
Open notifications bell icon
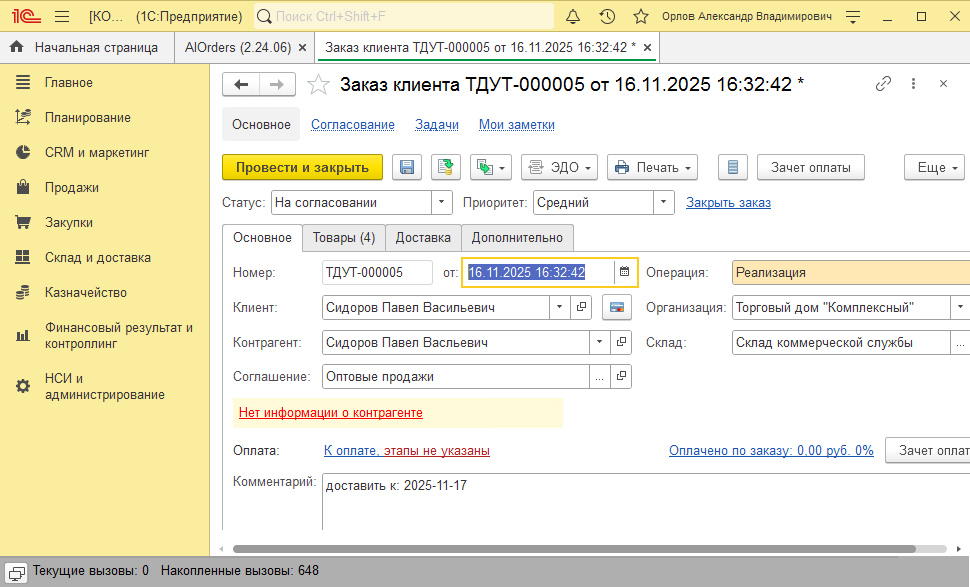[573, 17]
